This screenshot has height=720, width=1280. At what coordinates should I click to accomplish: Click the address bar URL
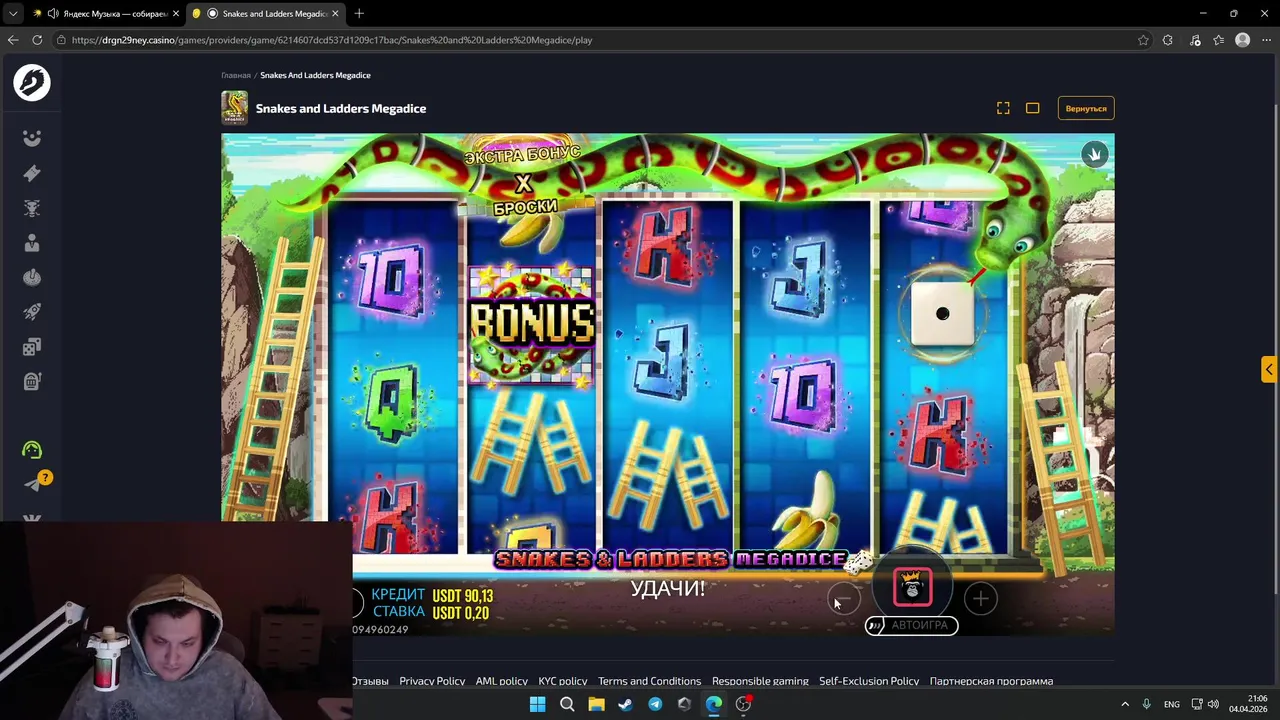(x=332, y=40)
